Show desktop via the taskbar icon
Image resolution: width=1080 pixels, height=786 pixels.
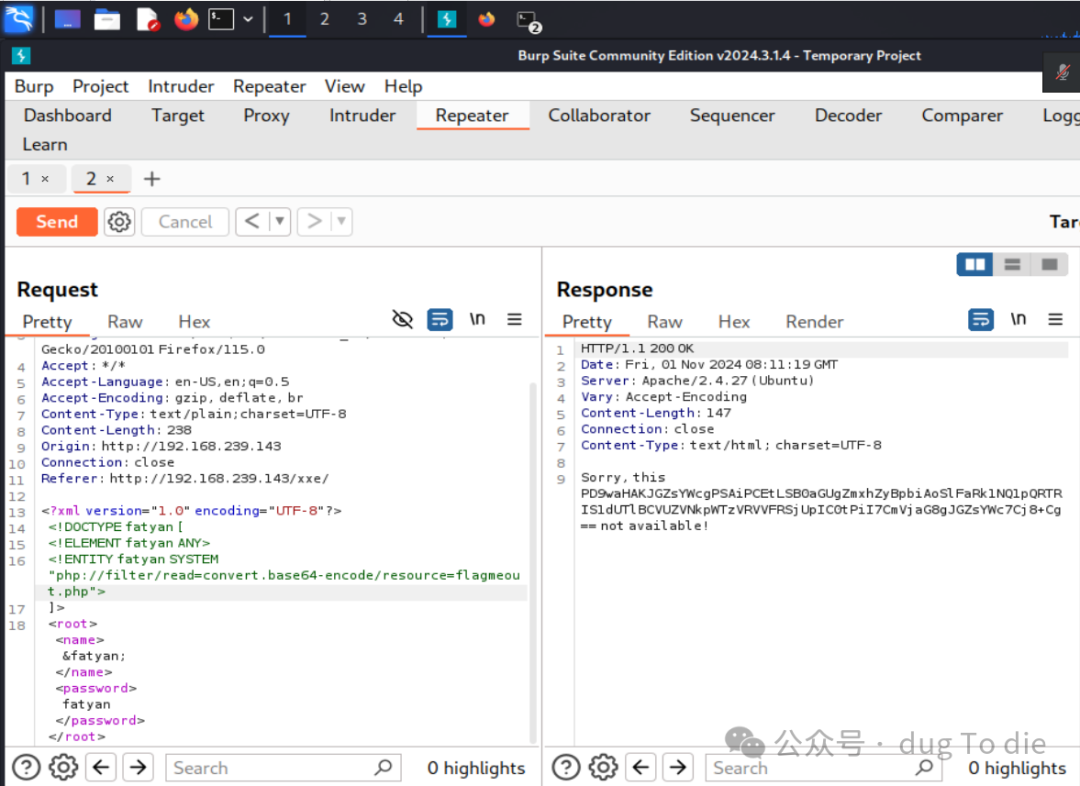[x=67, y=20]
